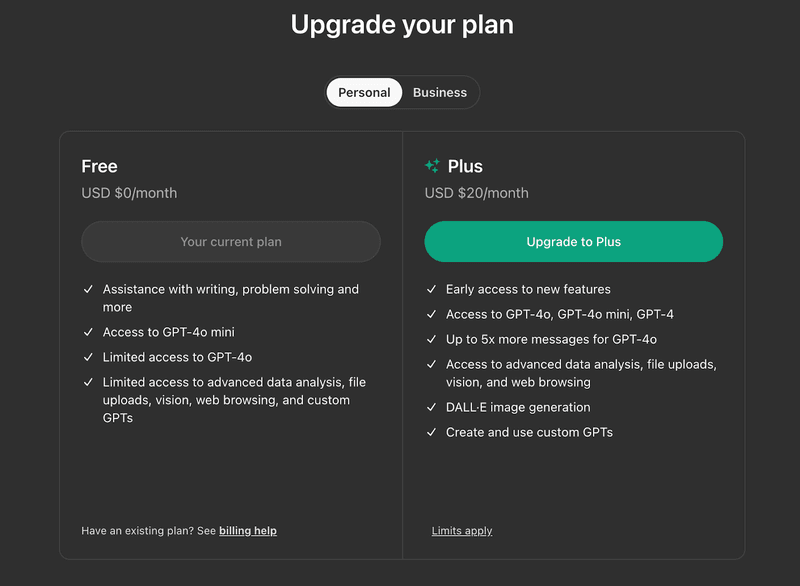Click the checkmark next to DALL·E image generation
Viewport: 800px width, 586px height.
pyautogui.click(x=432, y=407)
